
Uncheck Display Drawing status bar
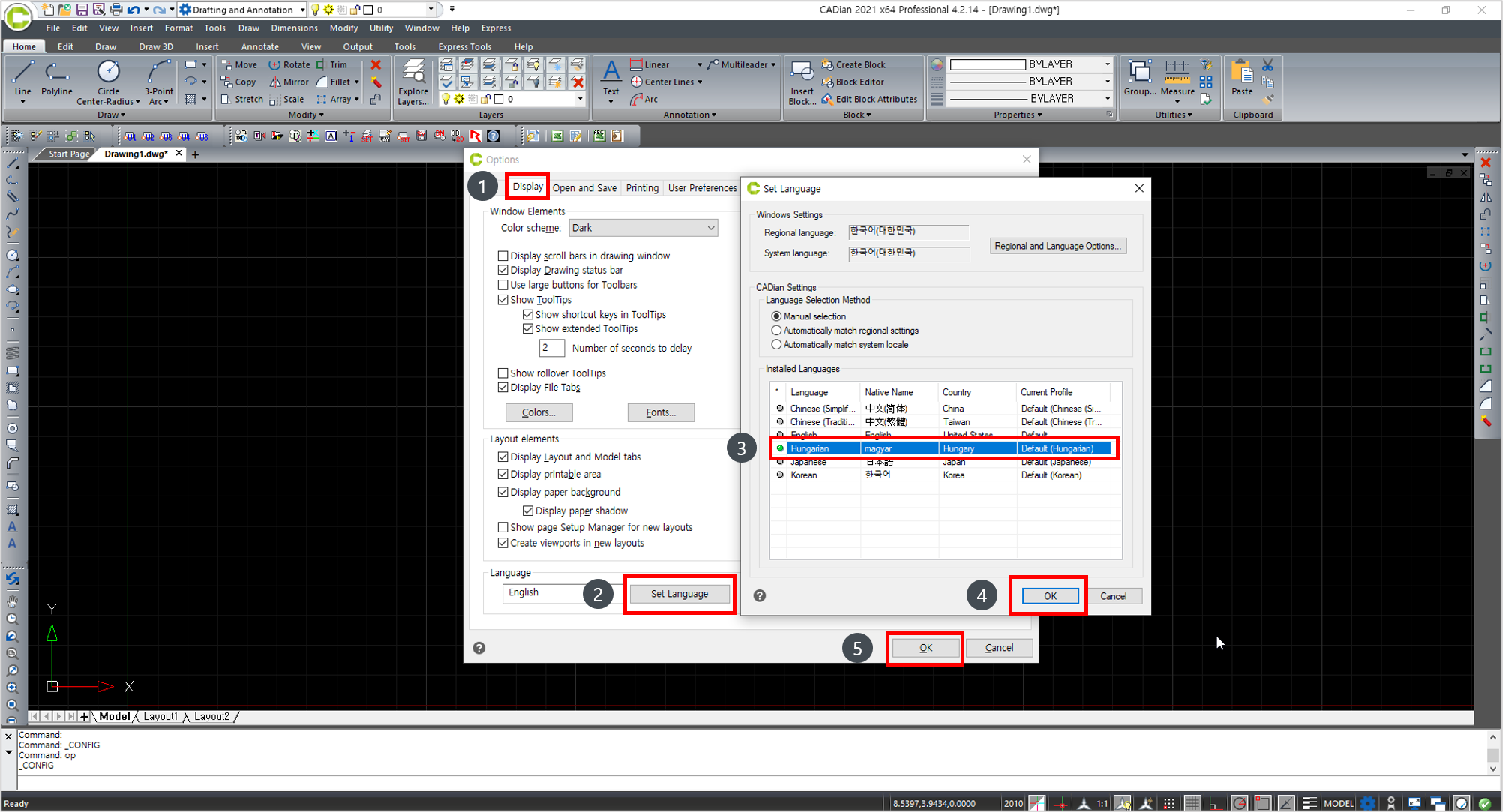coord(503,271)
